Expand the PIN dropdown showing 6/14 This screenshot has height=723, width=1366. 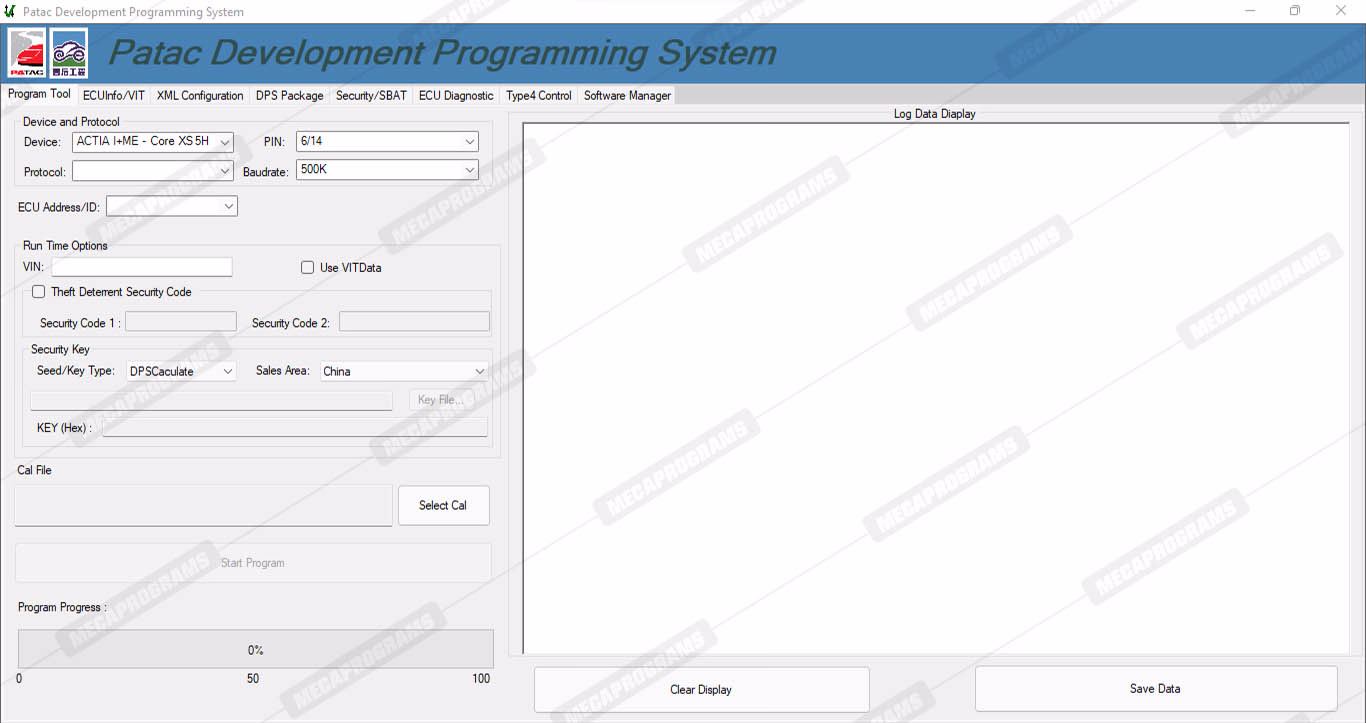(387, 142)
